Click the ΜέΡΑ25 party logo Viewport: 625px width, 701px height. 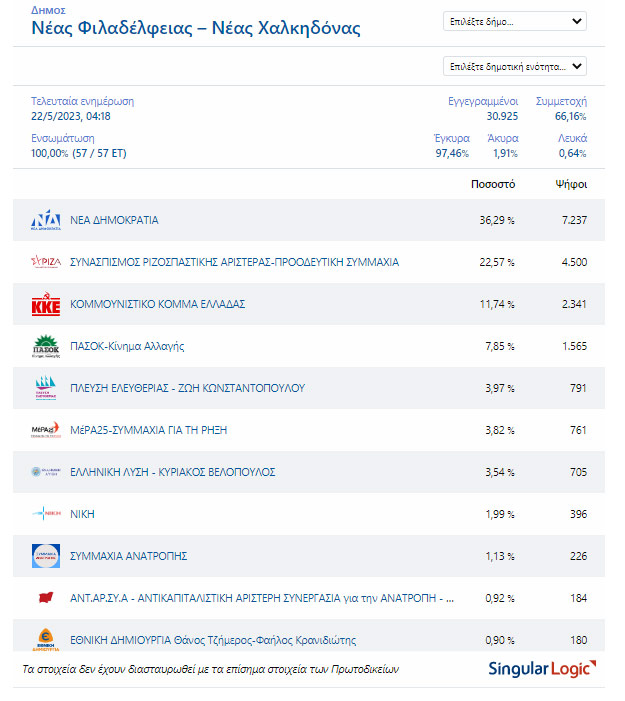(46, 430)
